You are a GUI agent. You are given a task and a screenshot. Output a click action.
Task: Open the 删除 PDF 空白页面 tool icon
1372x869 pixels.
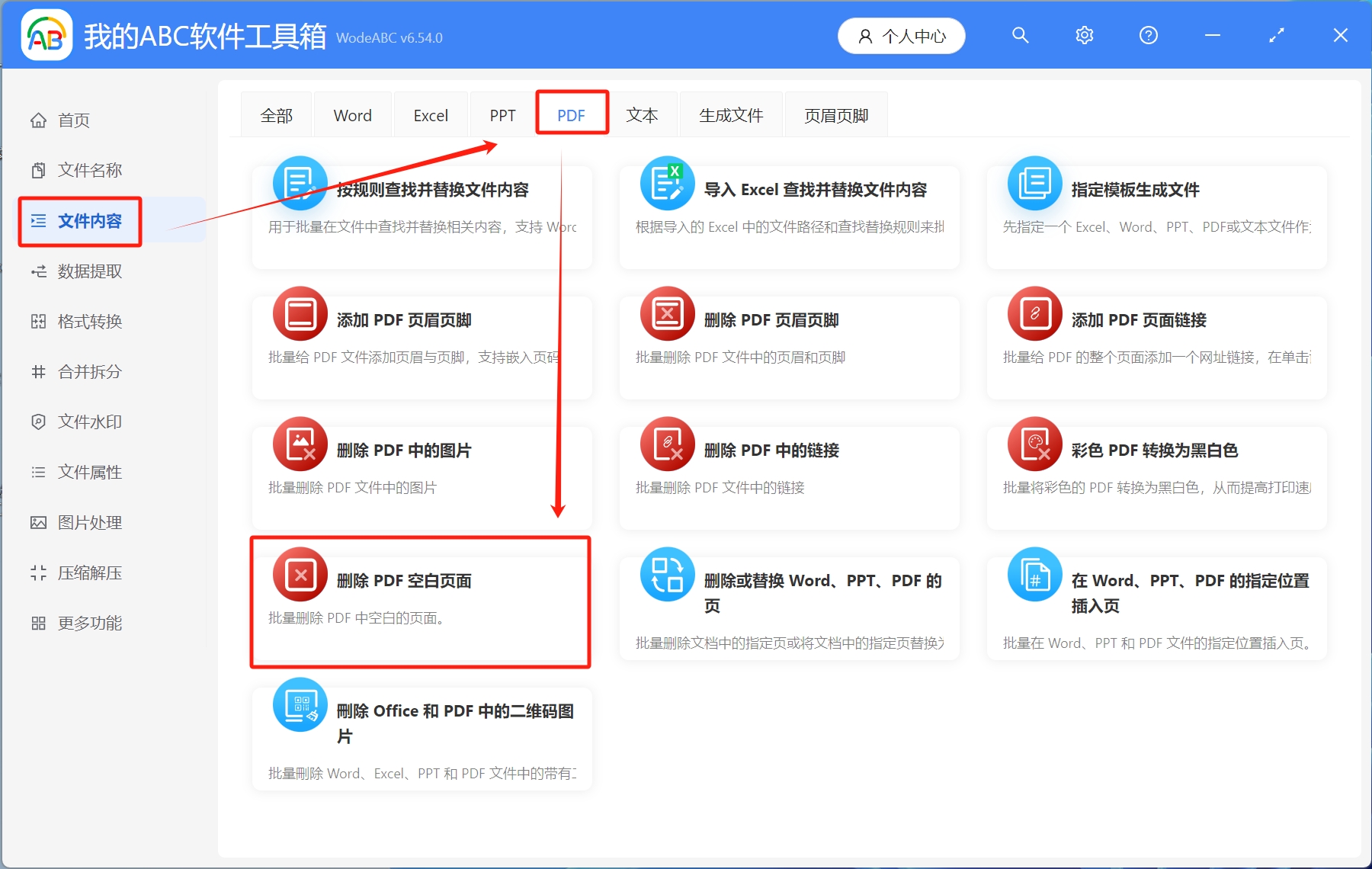(x=300, y=574)
